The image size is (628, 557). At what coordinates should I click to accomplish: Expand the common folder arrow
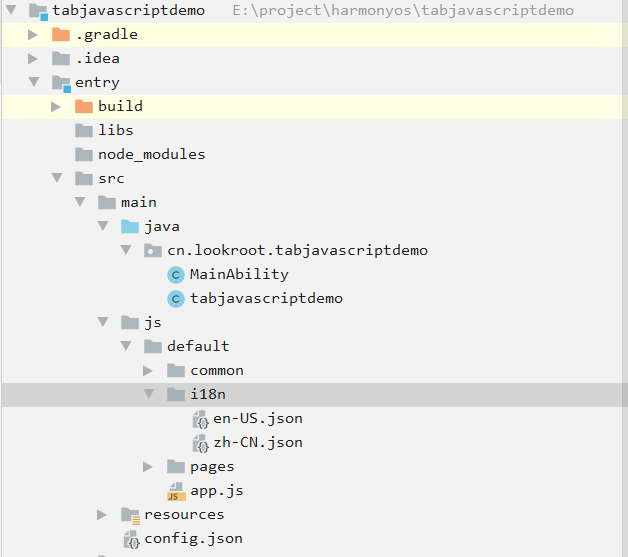[149, 371]
